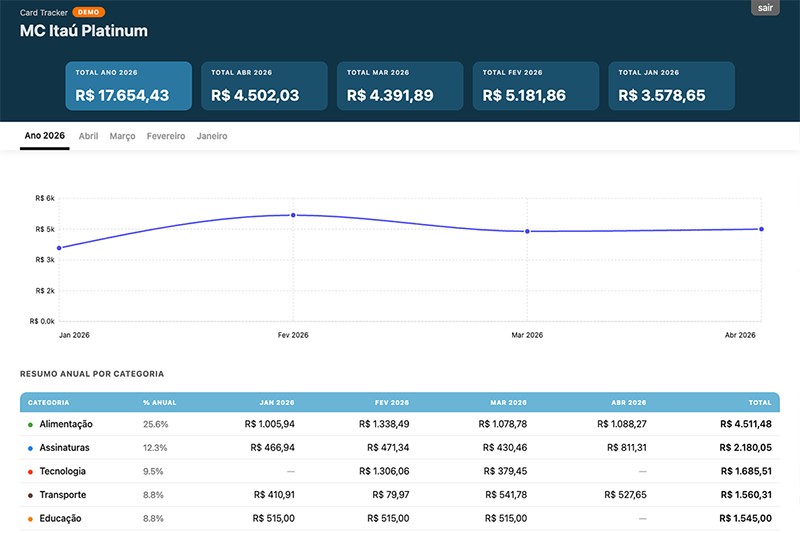800x533 pixels.
Task: Click the orange DEMO badge
Action: (88, 12)
